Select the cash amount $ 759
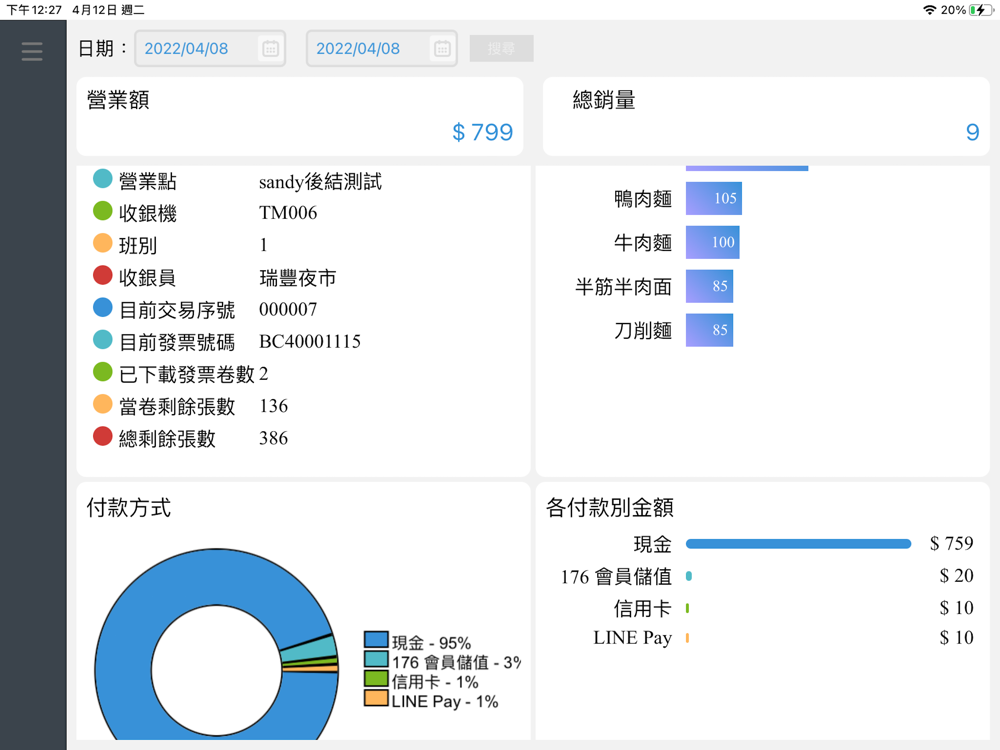The image size is (1000, 750). 952,543
